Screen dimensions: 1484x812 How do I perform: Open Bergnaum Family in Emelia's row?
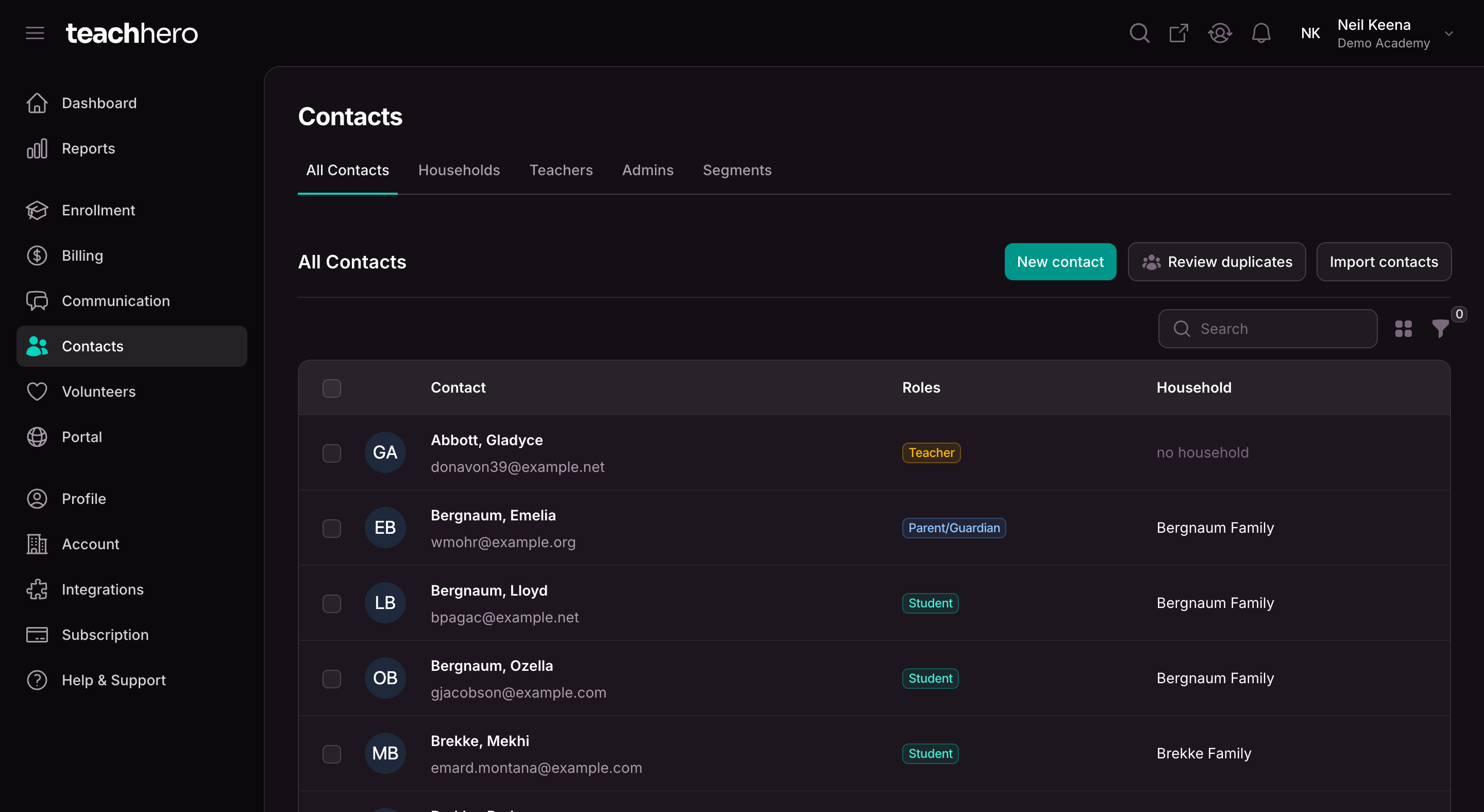(x=1215, y=528)
